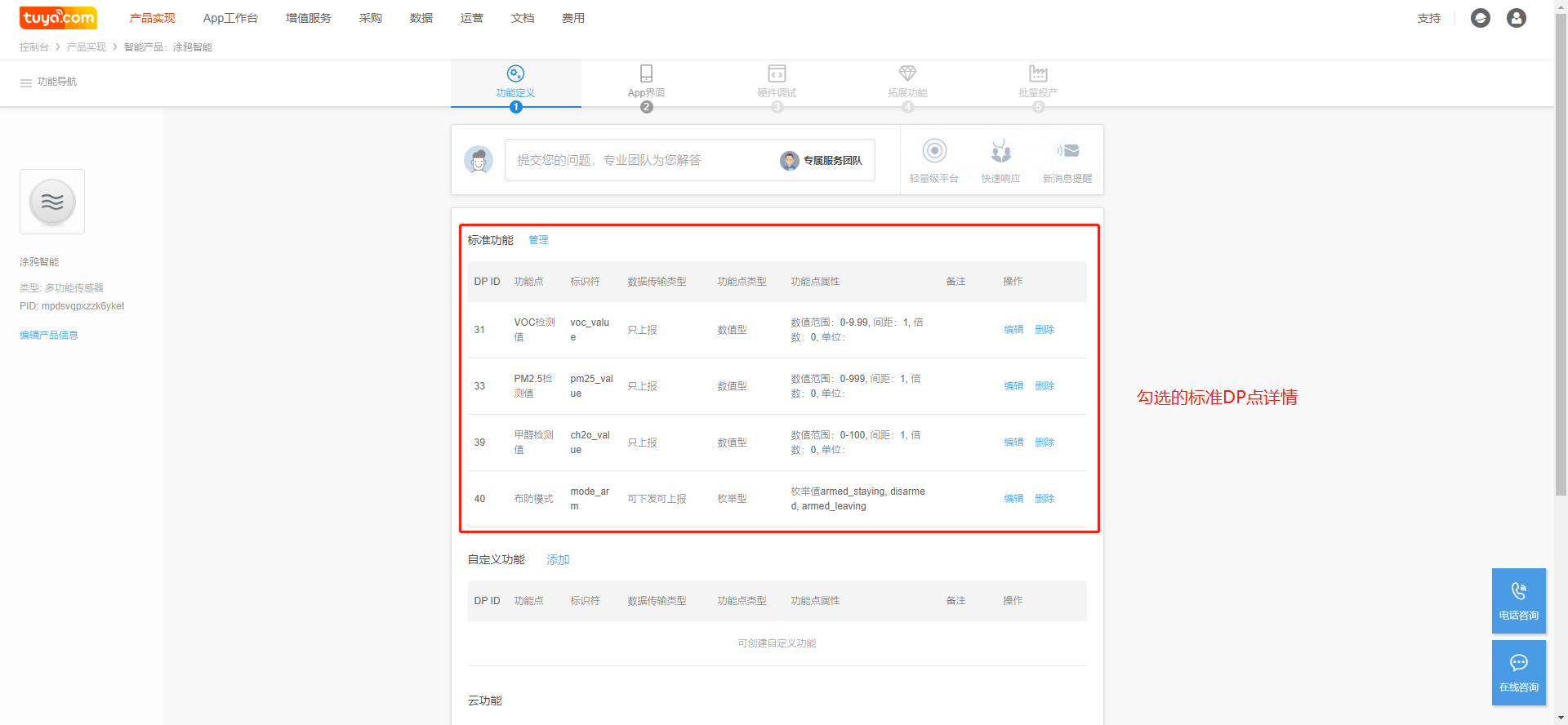
Task: Click 添加 link next to 自定义功能
Action: coord(558,560)
